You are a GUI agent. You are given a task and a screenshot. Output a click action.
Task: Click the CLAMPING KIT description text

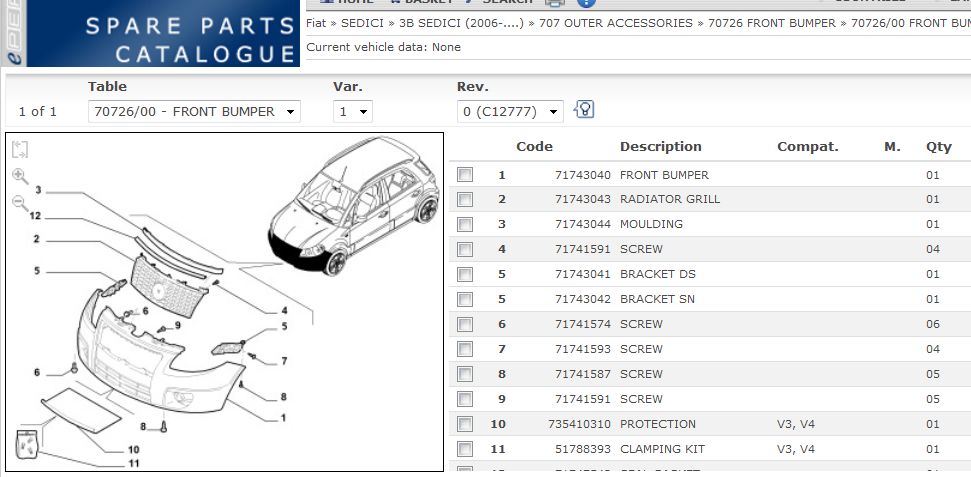tap(663, 449)
